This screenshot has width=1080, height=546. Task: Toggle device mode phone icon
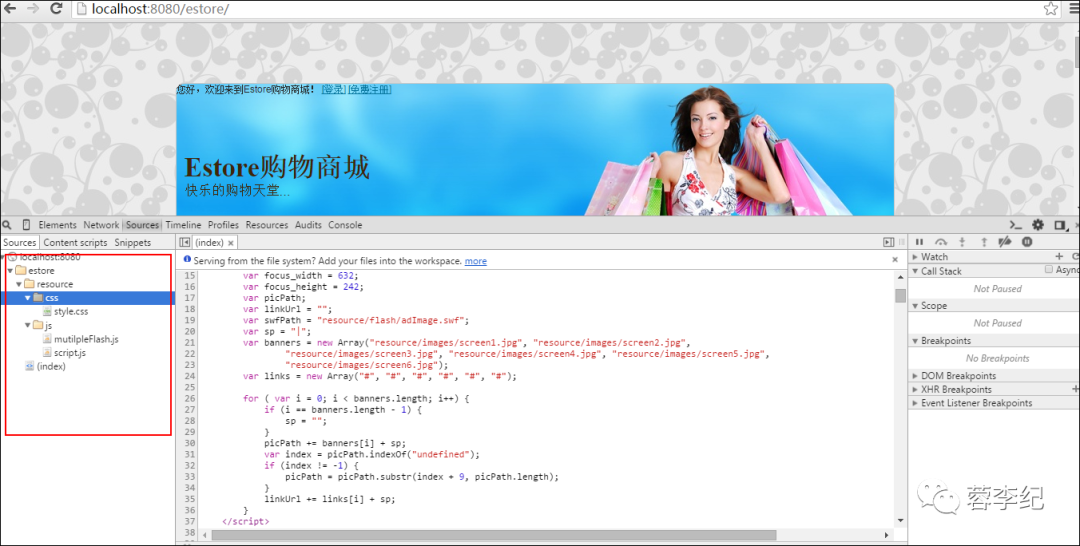26,225
